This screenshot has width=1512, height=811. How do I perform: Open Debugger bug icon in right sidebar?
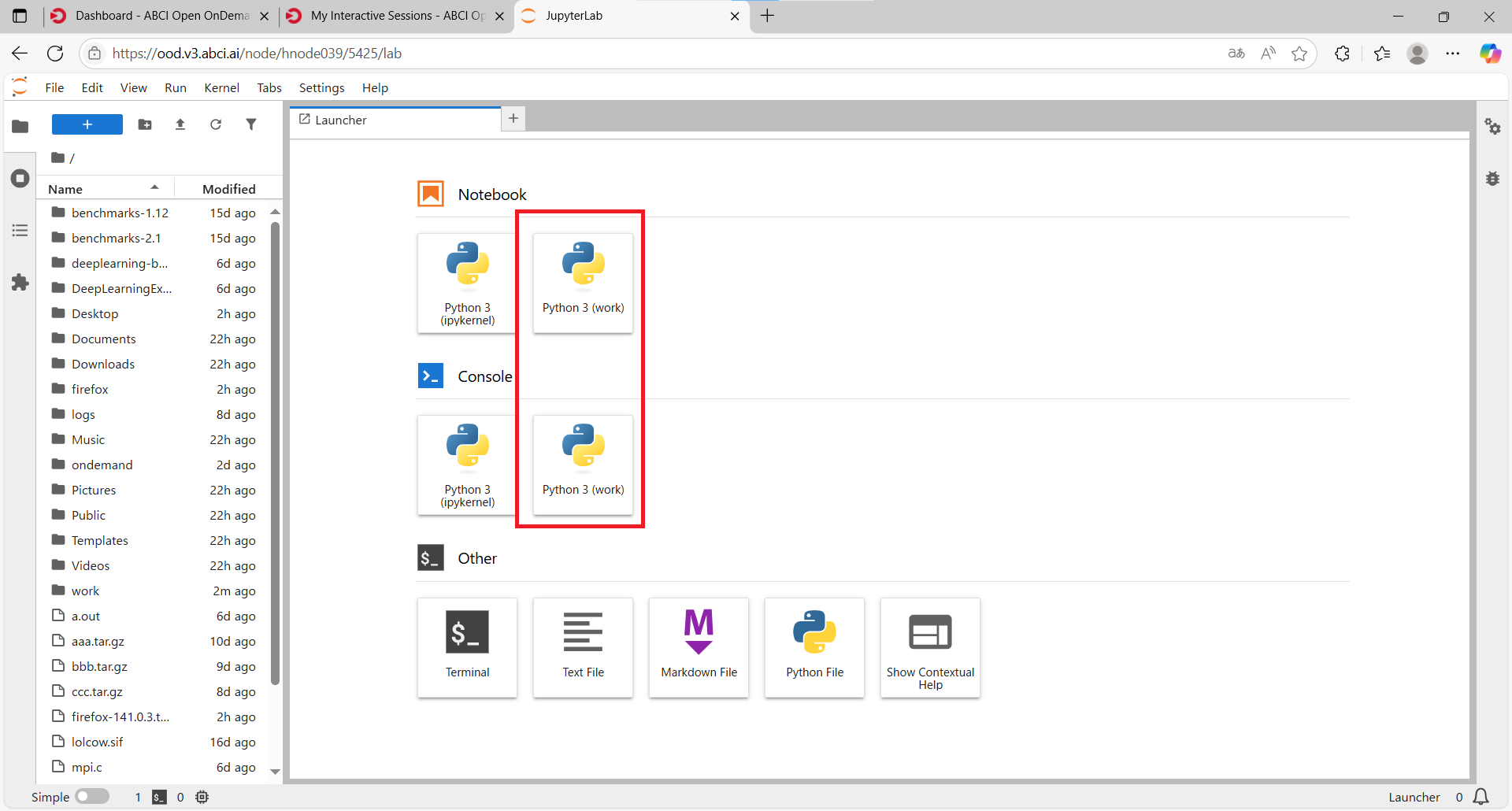[x=1493, y=179]
